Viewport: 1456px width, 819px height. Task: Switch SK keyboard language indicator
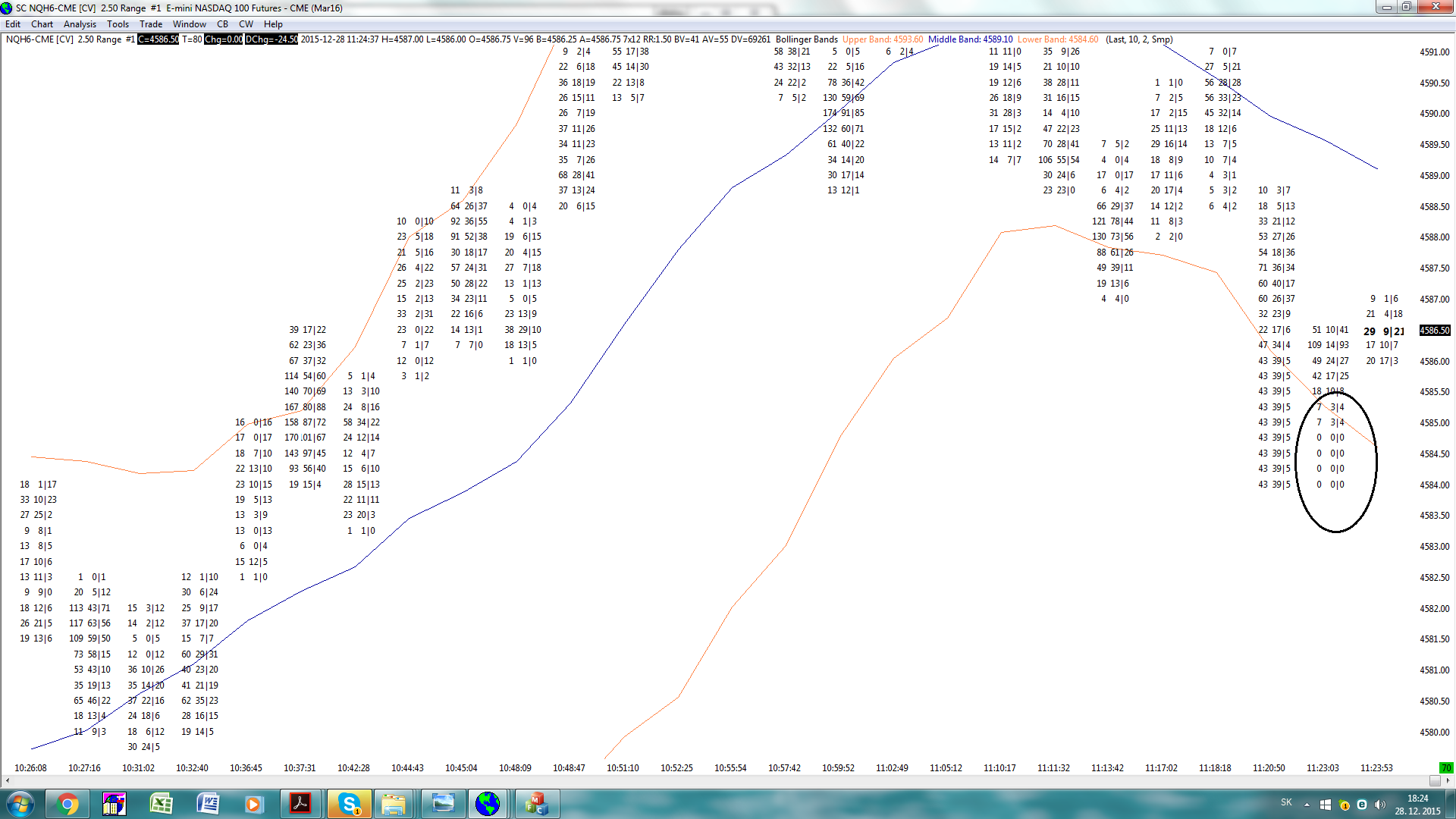coord(1286,802)
